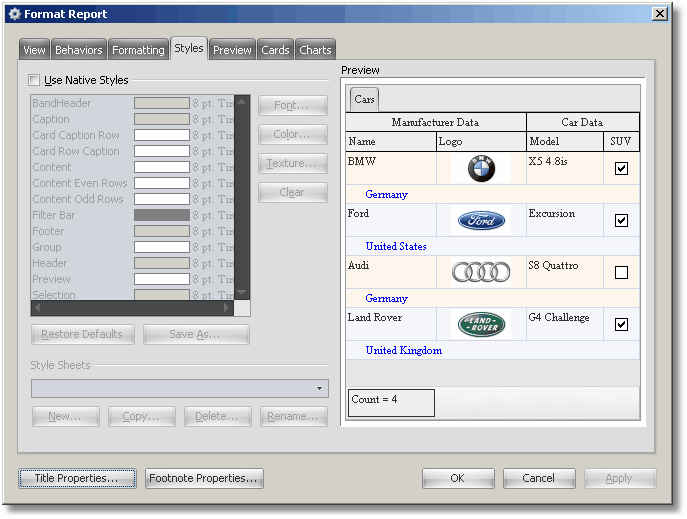The image size is (687, 519).
Task: Select the Styles tab
Action: click(x=189, y=48)
